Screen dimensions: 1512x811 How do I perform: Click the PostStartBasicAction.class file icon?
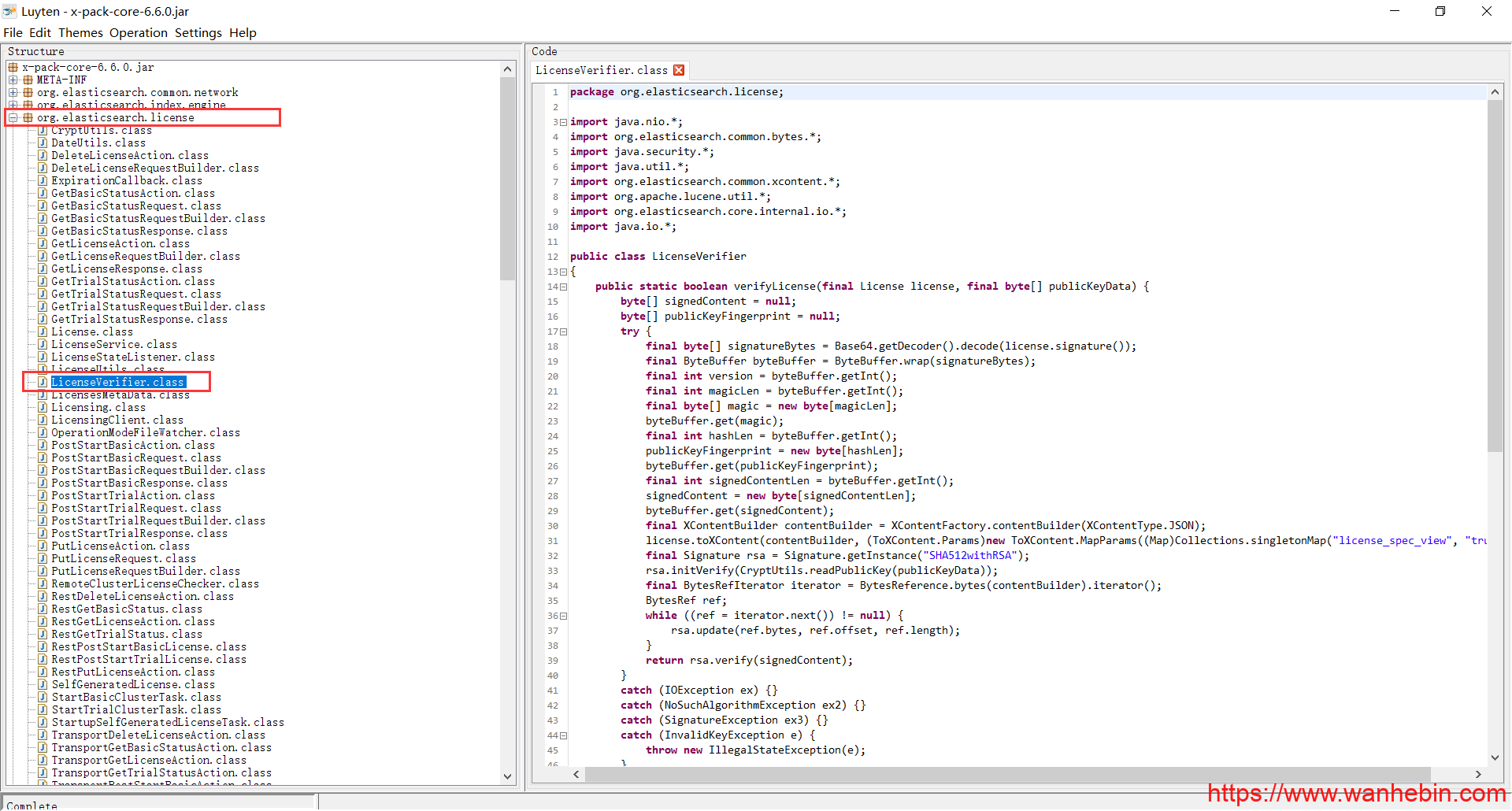pos(43,445)
